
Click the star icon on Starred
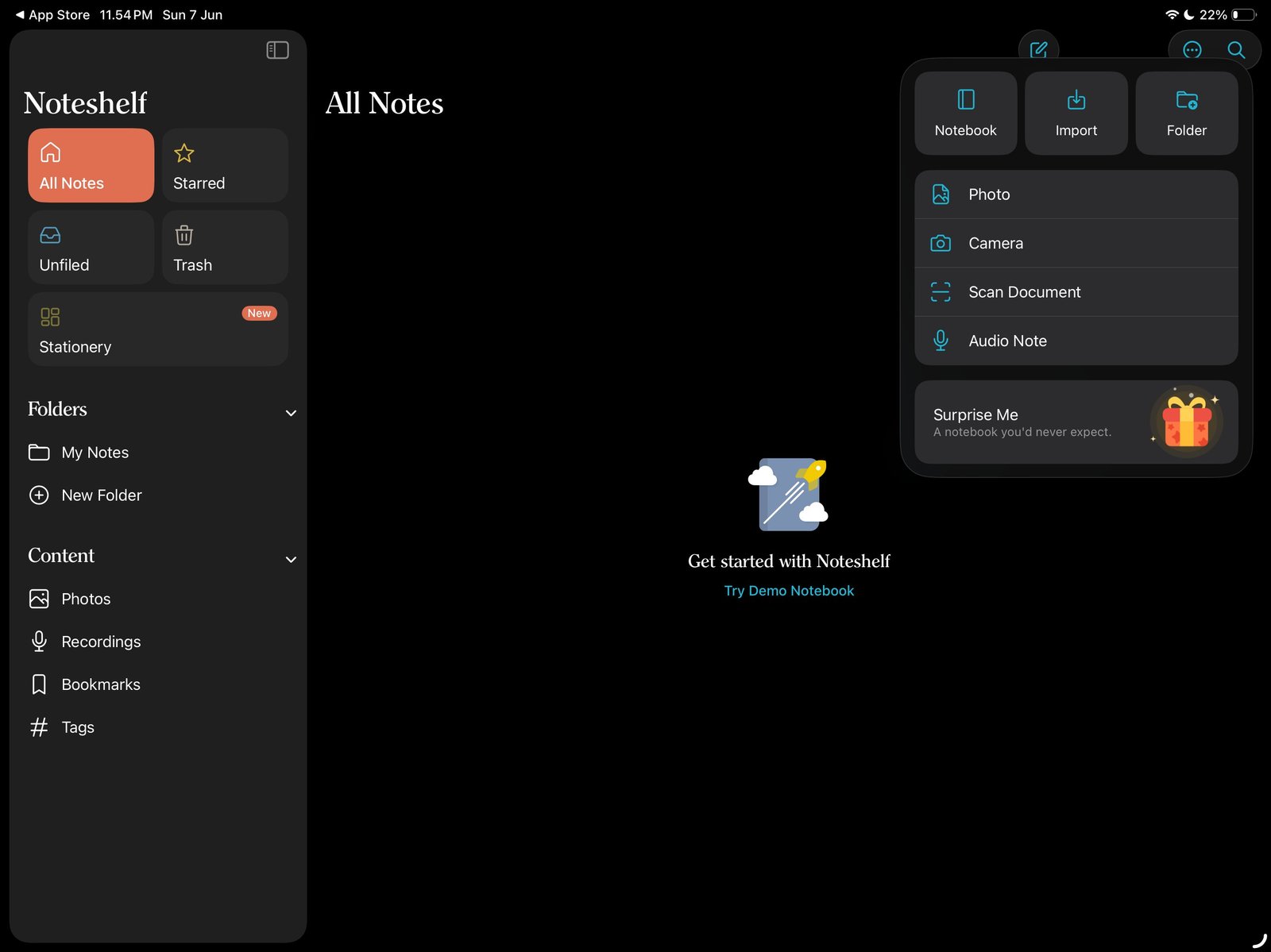(x=184, y=152)
